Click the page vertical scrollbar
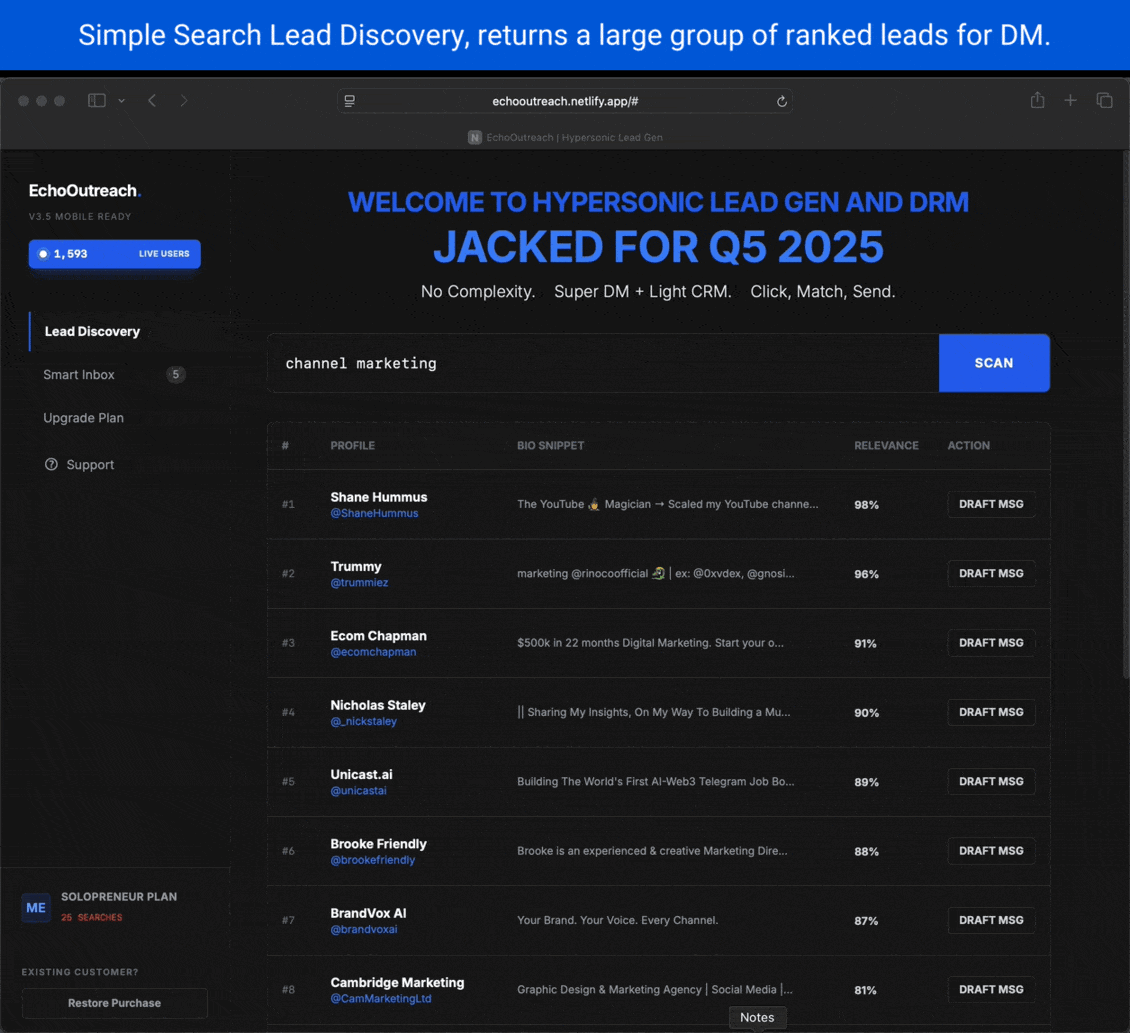Image resolution: width=1130 pixels, height=1033 pixels. (x=1125, y=414)
